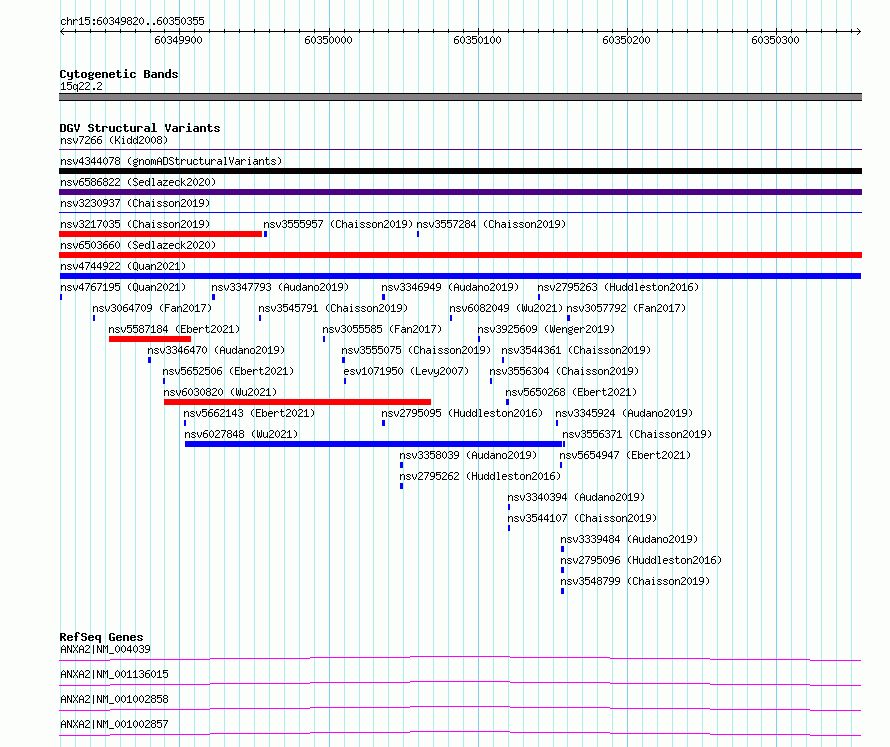The image size is (890, 747).
Task: Click the chr15:60349820..60350355 coordinates label
Action: tap(132, 21)
